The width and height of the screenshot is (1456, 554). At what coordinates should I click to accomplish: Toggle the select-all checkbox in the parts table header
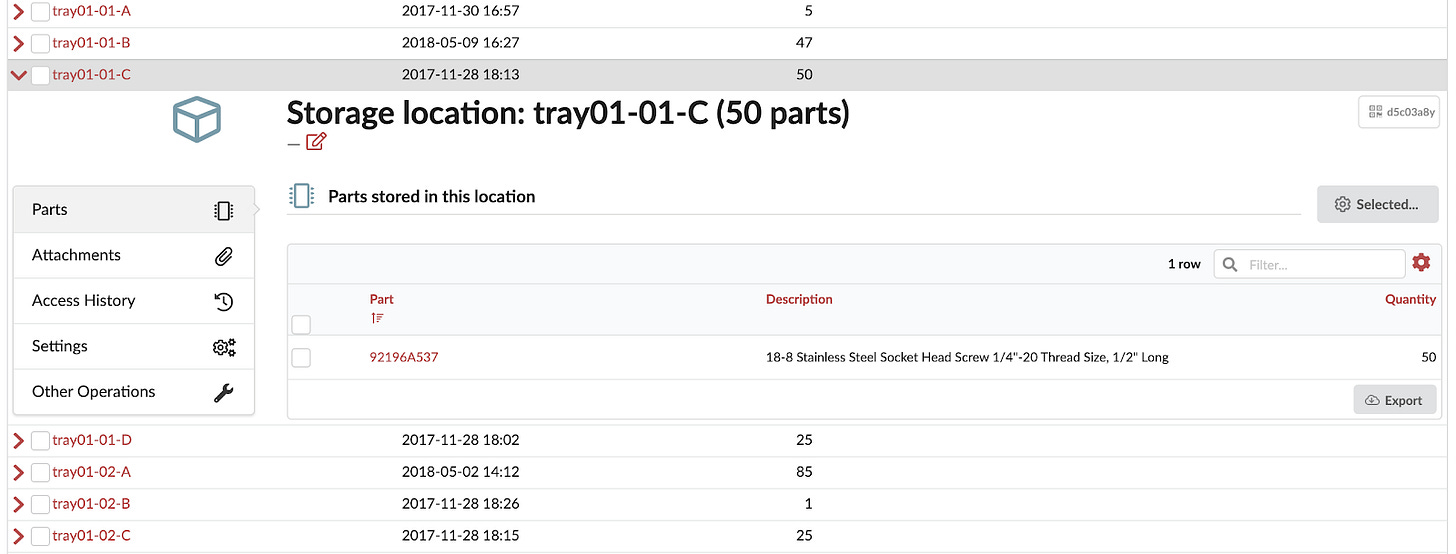tap(301, 324)
